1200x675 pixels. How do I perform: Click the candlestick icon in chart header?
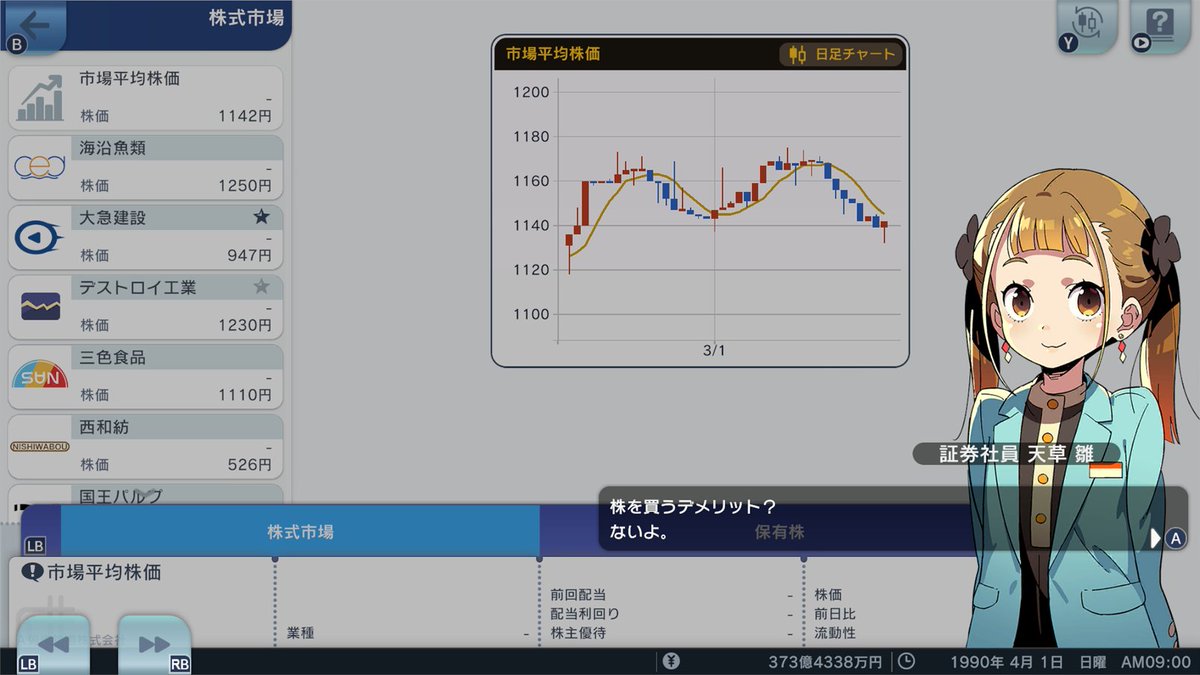797,55
